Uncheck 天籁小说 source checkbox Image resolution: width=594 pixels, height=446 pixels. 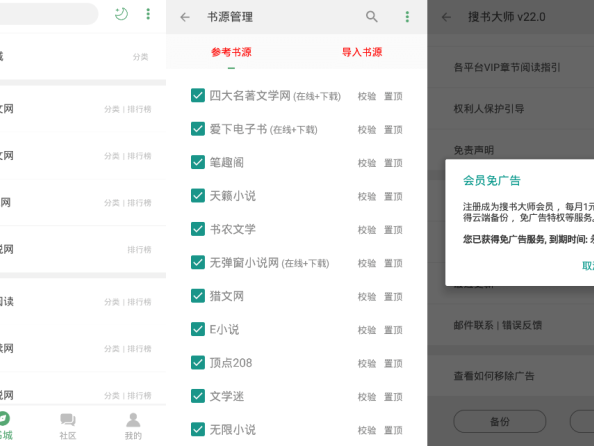[x=198, y=196]
